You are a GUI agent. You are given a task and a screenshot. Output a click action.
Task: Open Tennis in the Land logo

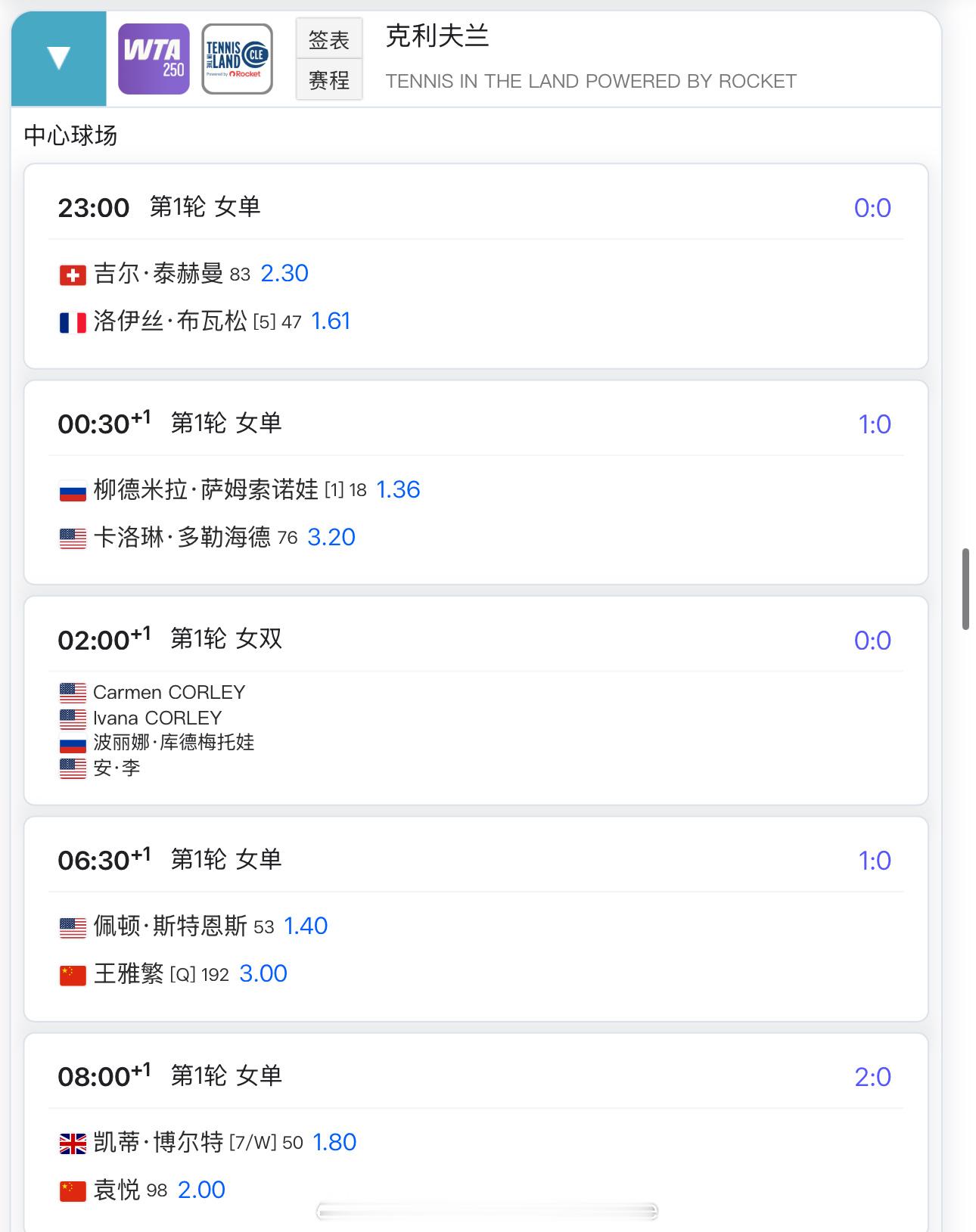click(237, 59)
